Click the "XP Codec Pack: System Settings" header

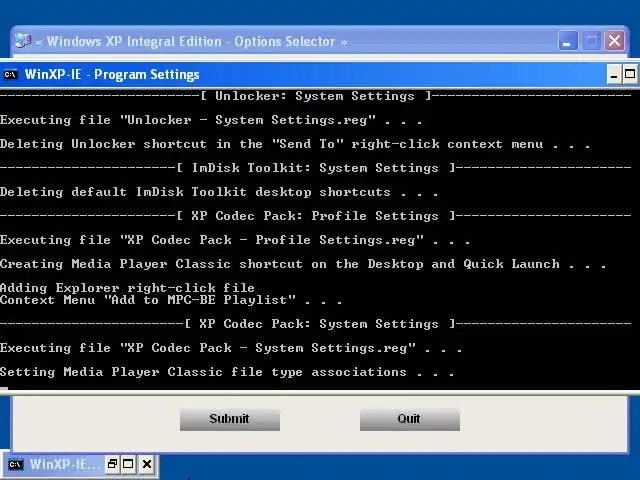[x=316, y=324]
